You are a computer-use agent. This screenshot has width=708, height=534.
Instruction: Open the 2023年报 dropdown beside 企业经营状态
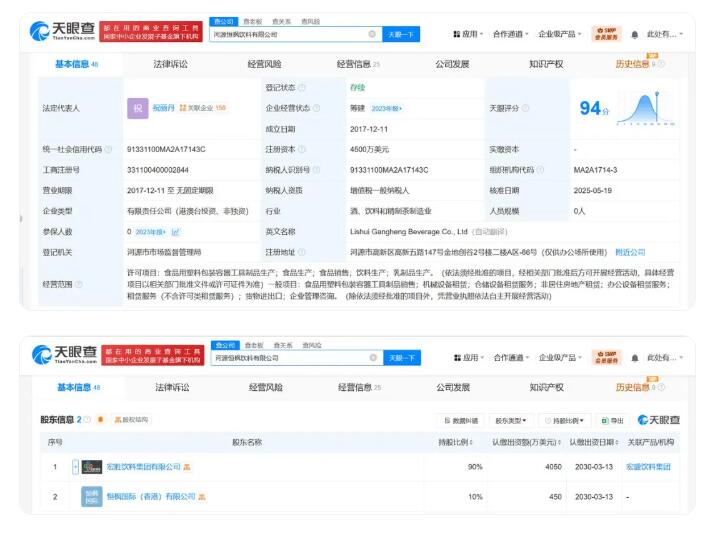click(386, 108)
